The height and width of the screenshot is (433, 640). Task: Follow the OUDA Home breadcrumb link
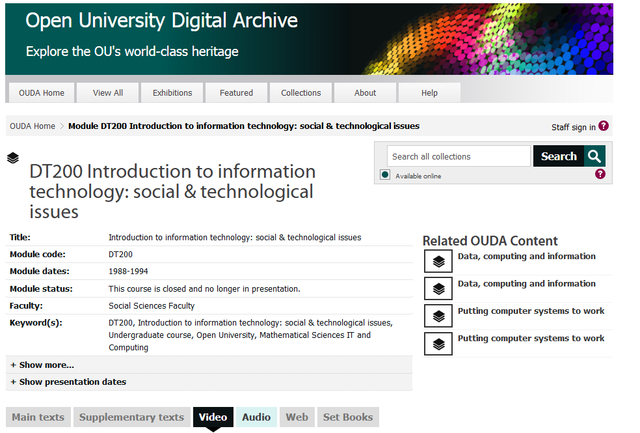[32, 126]
